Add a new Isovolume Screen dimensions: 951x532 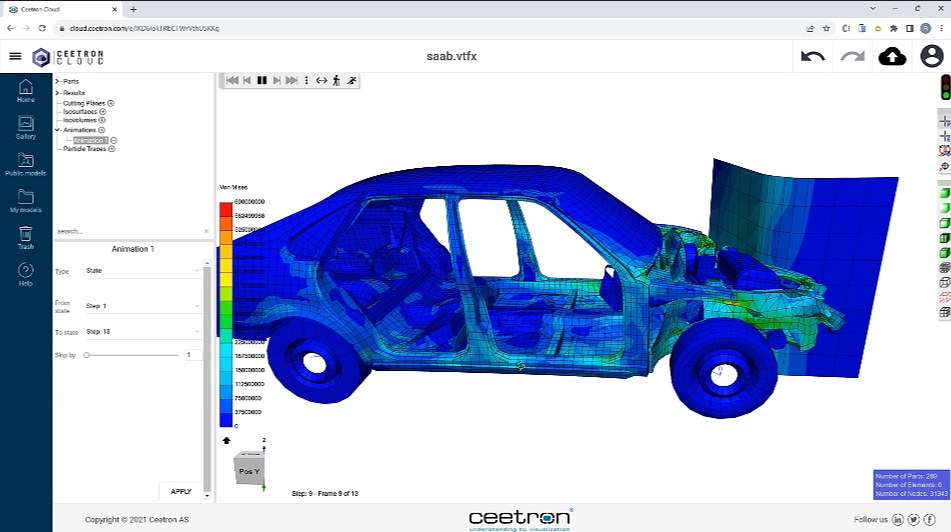[102, 120]
